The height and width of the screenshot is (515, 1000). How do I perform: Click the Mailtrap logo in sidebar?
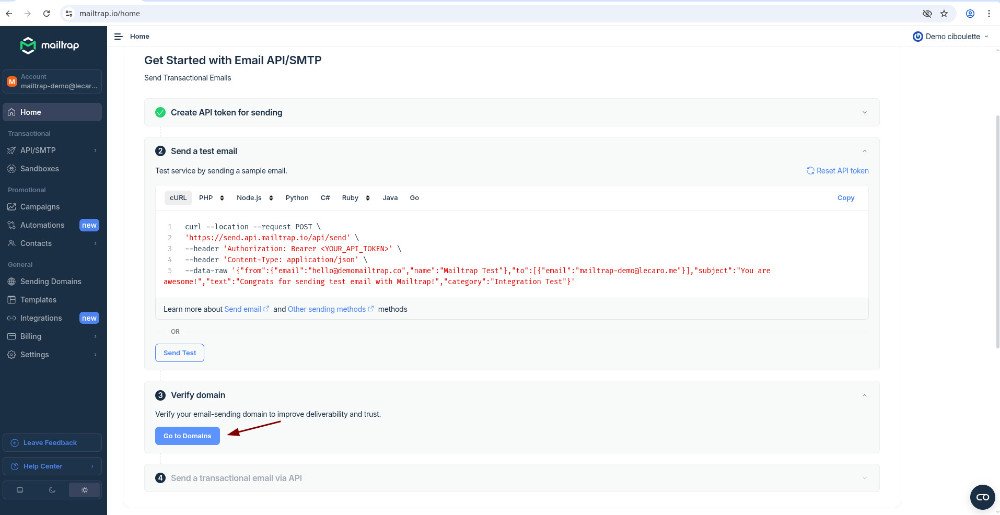tap(52, 47)
